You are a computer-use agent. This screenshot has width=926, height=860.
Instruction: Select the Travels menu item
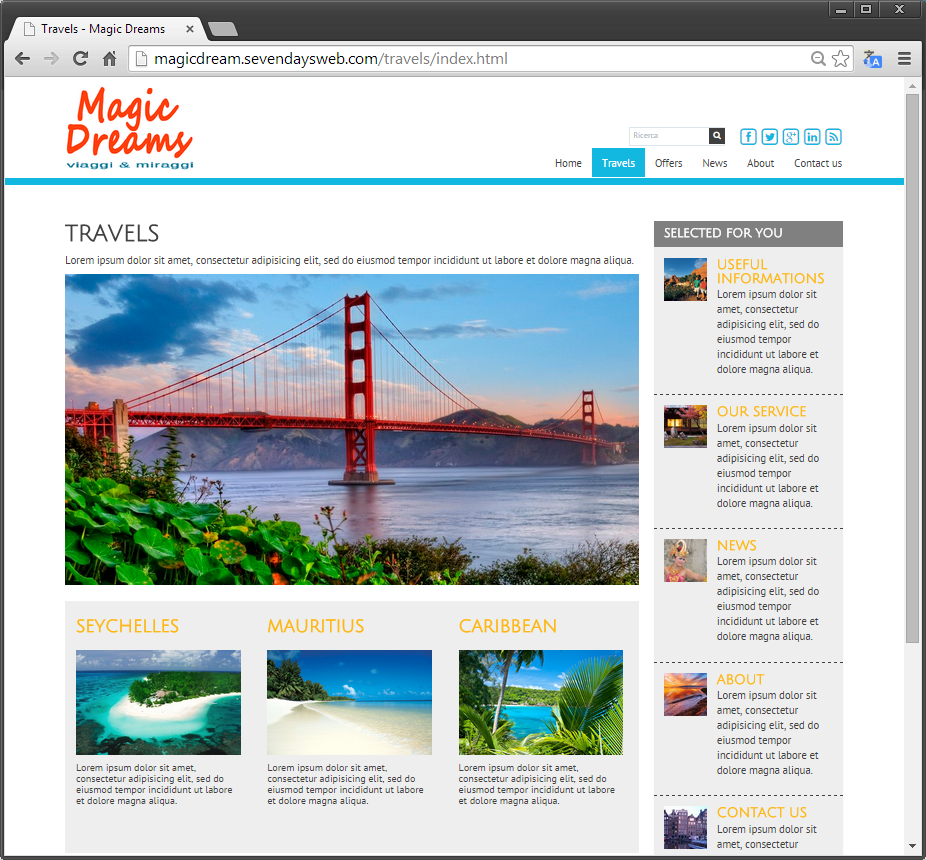(x=618, y=163)
